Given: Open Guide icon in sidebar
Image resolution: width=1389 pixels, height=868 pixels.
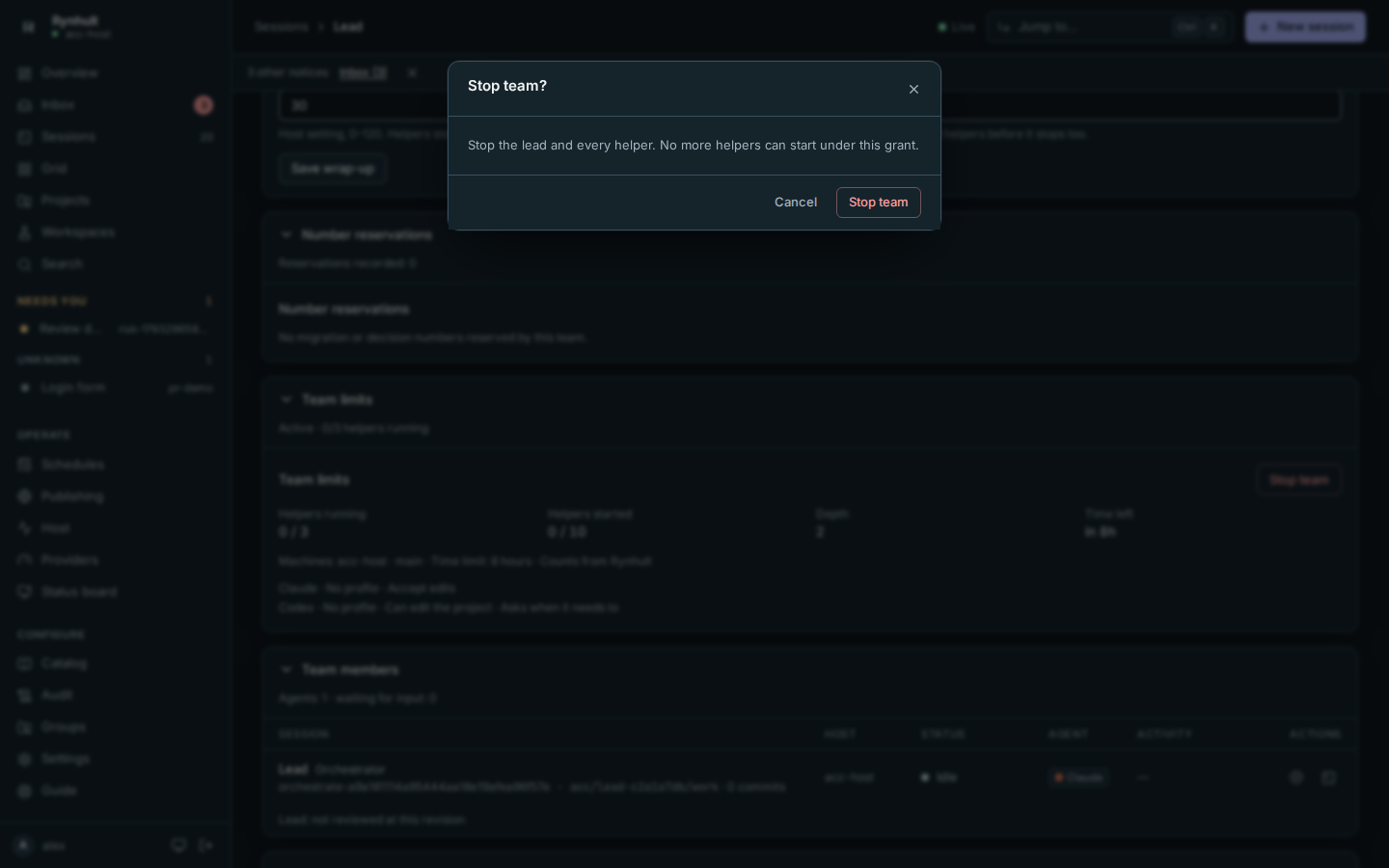Looking at the screenshot, I should click(x=25, y=791).
